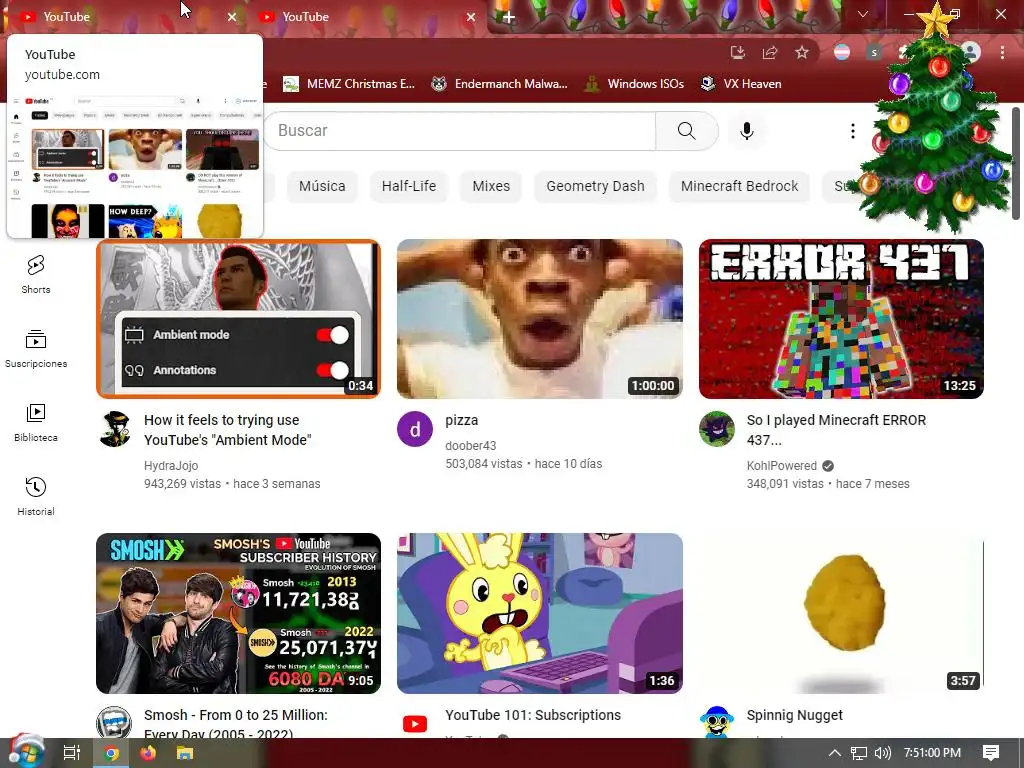Click the striped flag extension icon
Image resolution: width=1024 pixels, height=768 pixels.
(842, 52)
